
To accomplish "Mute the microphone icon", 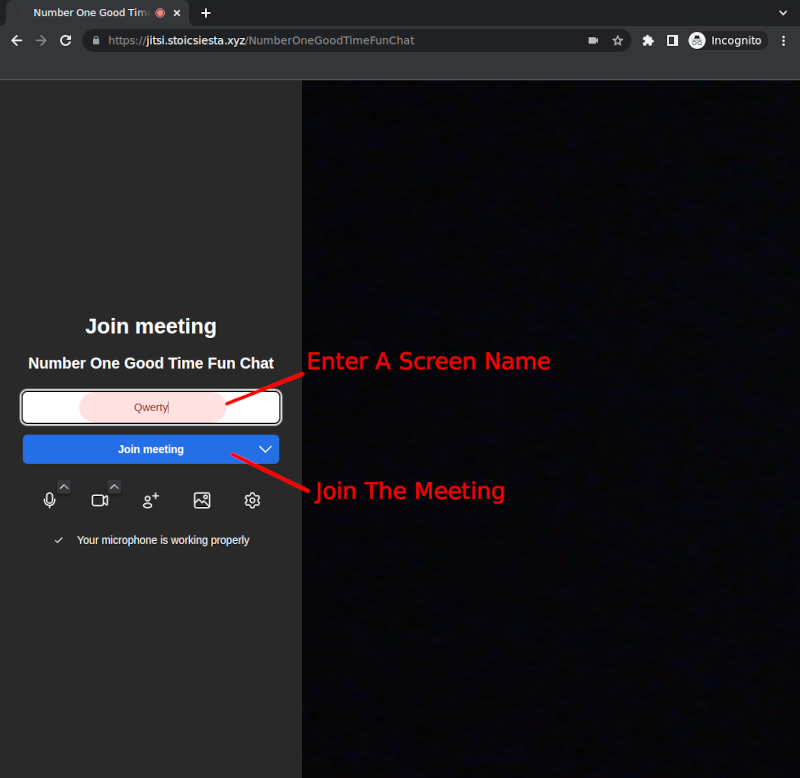I will (49, 500).
